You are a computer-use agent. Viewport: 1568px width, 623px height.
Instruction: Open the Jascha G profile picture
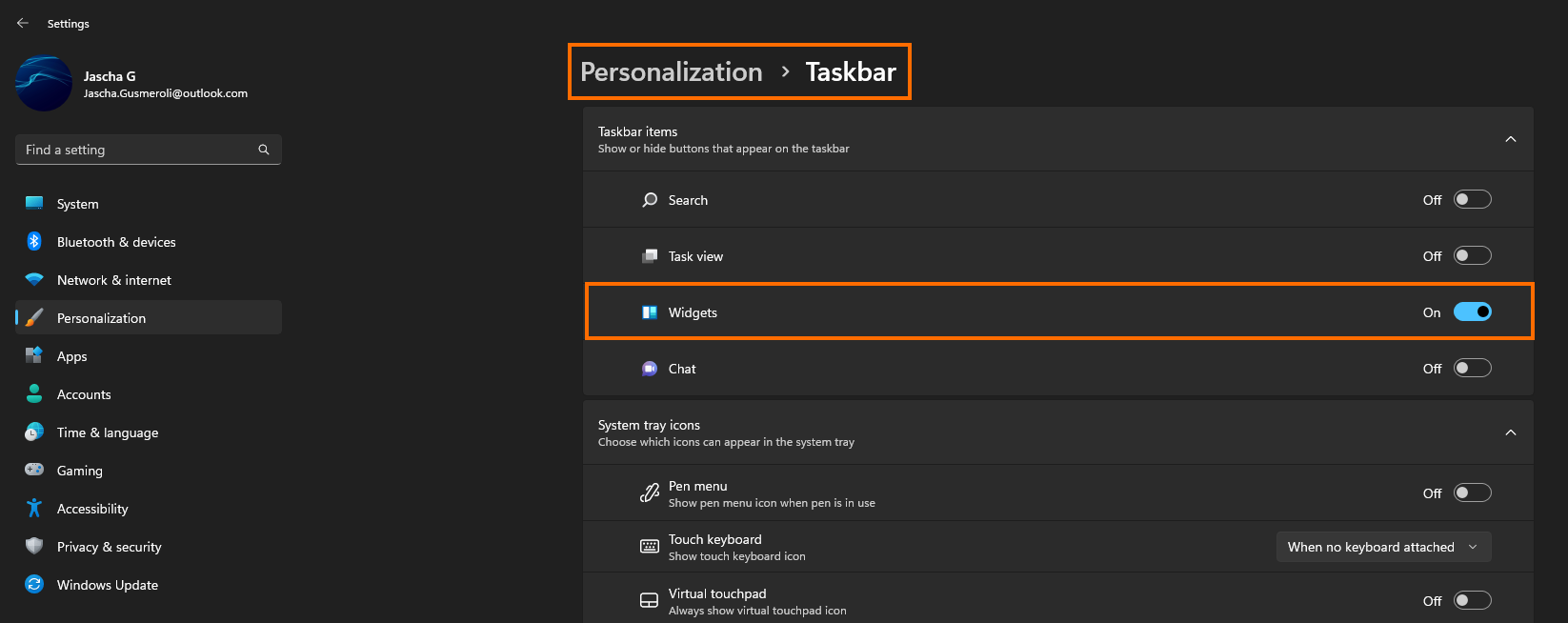pyautogui.click(x=44, y=84)
